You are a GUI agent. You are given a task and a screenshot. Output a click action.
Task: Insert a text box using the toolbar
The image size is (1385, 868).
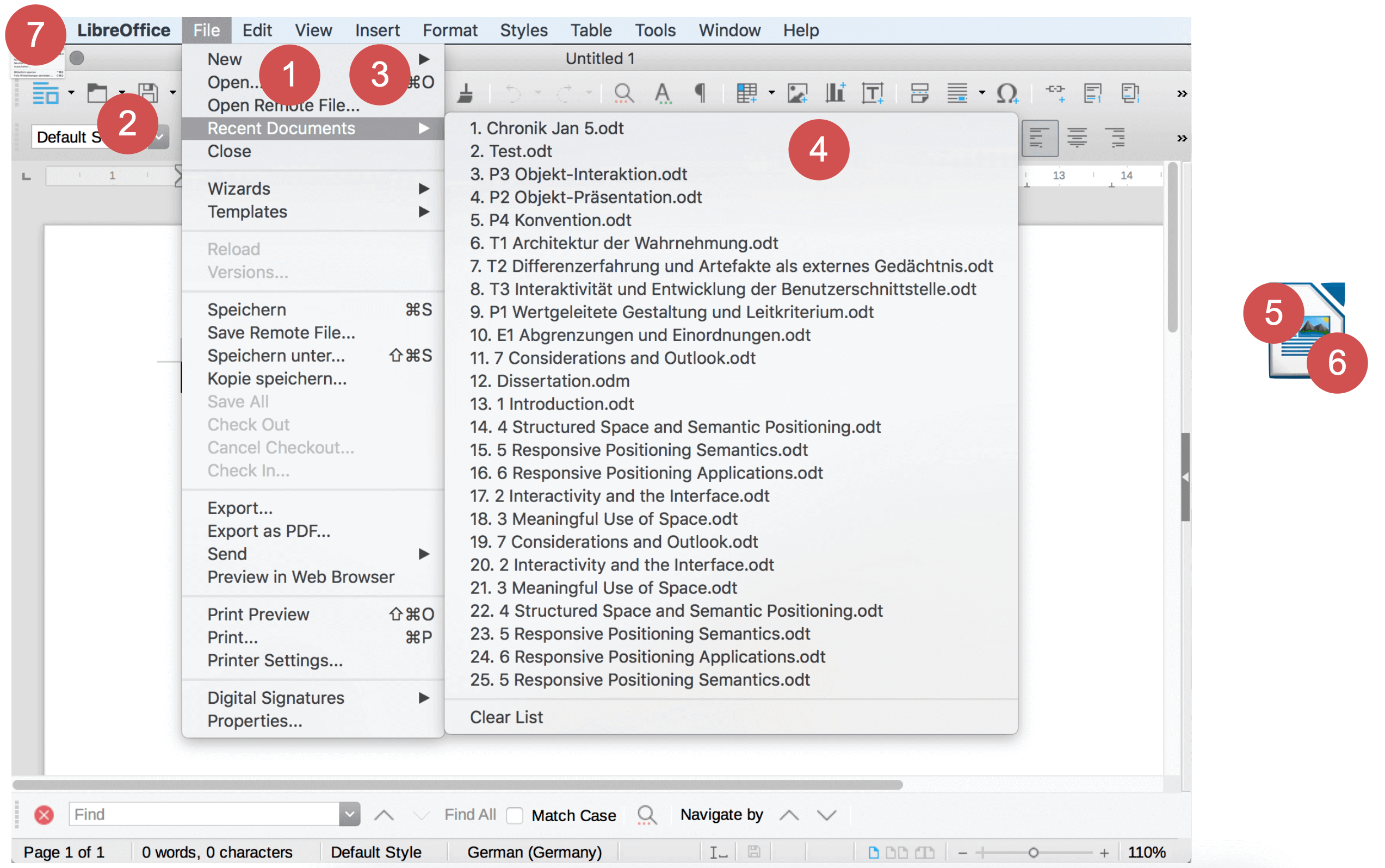pos(874,92)
